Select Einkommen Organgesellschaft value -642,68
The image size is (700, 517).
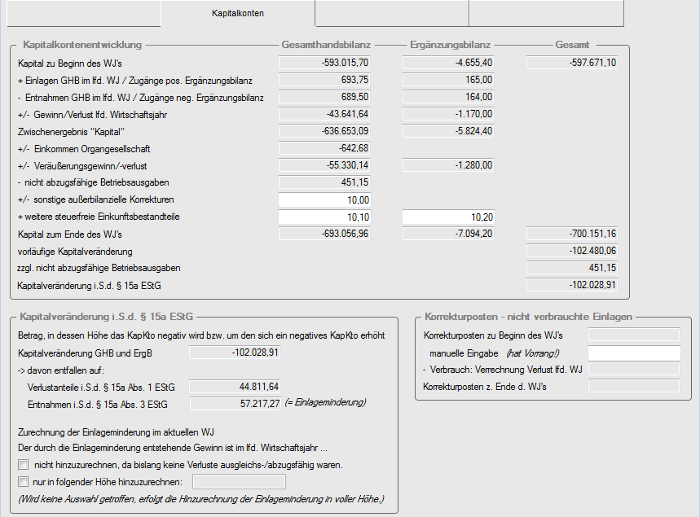325,148
